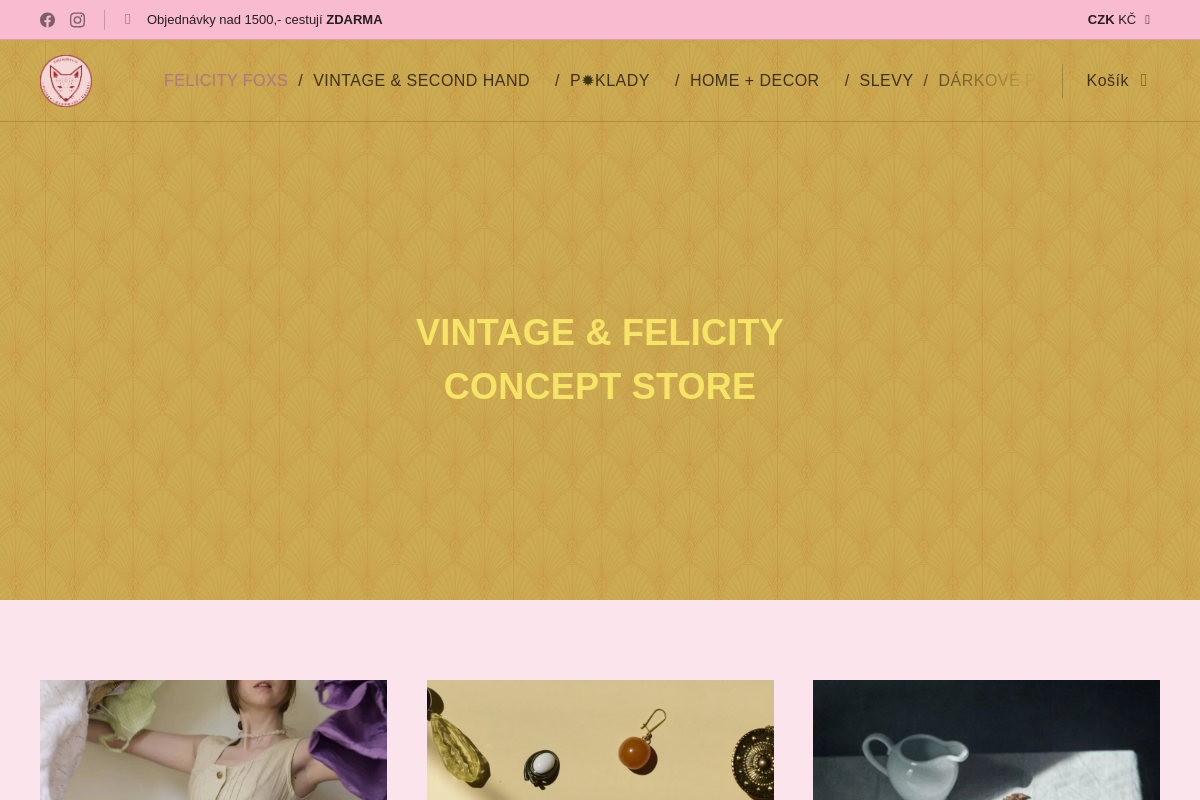Open the Facebook page icon
The width and height of the screenshot is (1200, 800).
click(x=47, y=20)
